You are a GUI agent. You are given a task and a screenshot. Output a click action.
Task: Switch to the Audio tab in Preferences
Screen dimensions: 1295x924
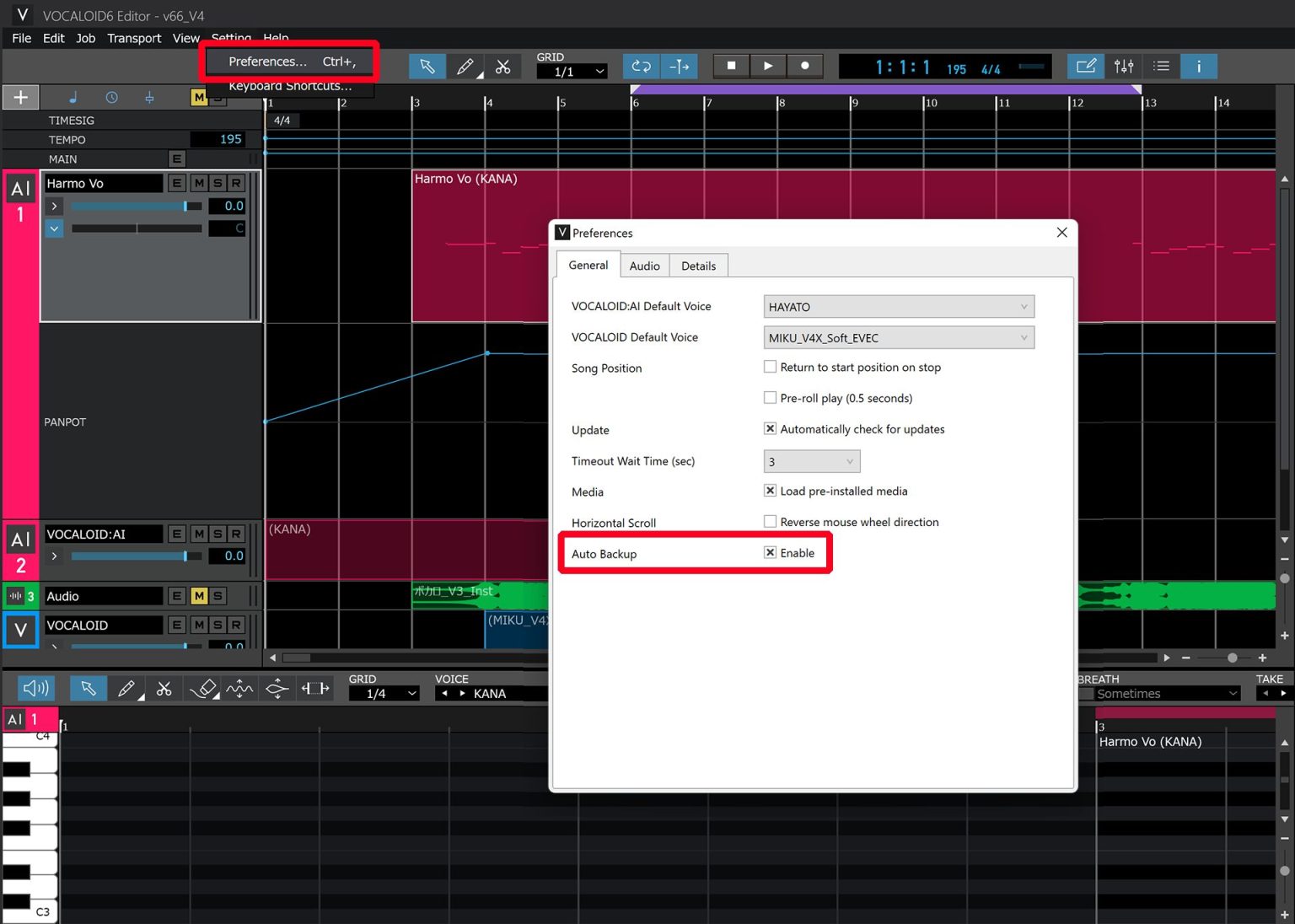point(644,266)
